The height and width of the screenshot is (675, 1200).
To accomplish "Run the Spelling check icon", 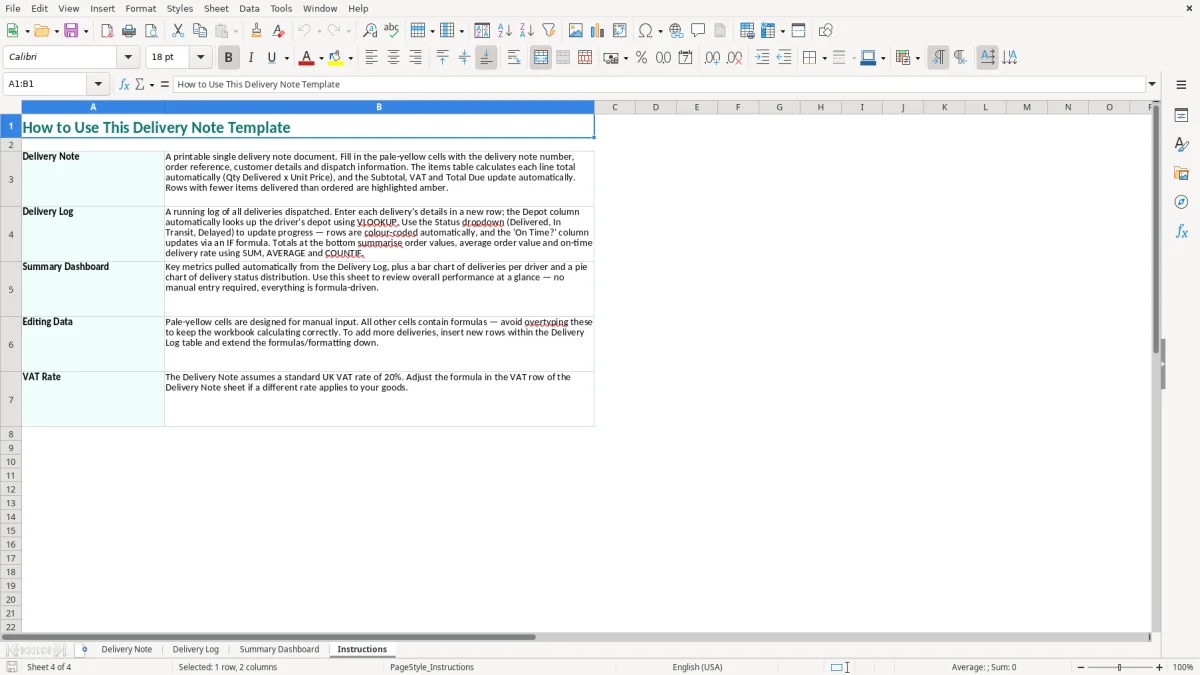I will coord(392,31).
